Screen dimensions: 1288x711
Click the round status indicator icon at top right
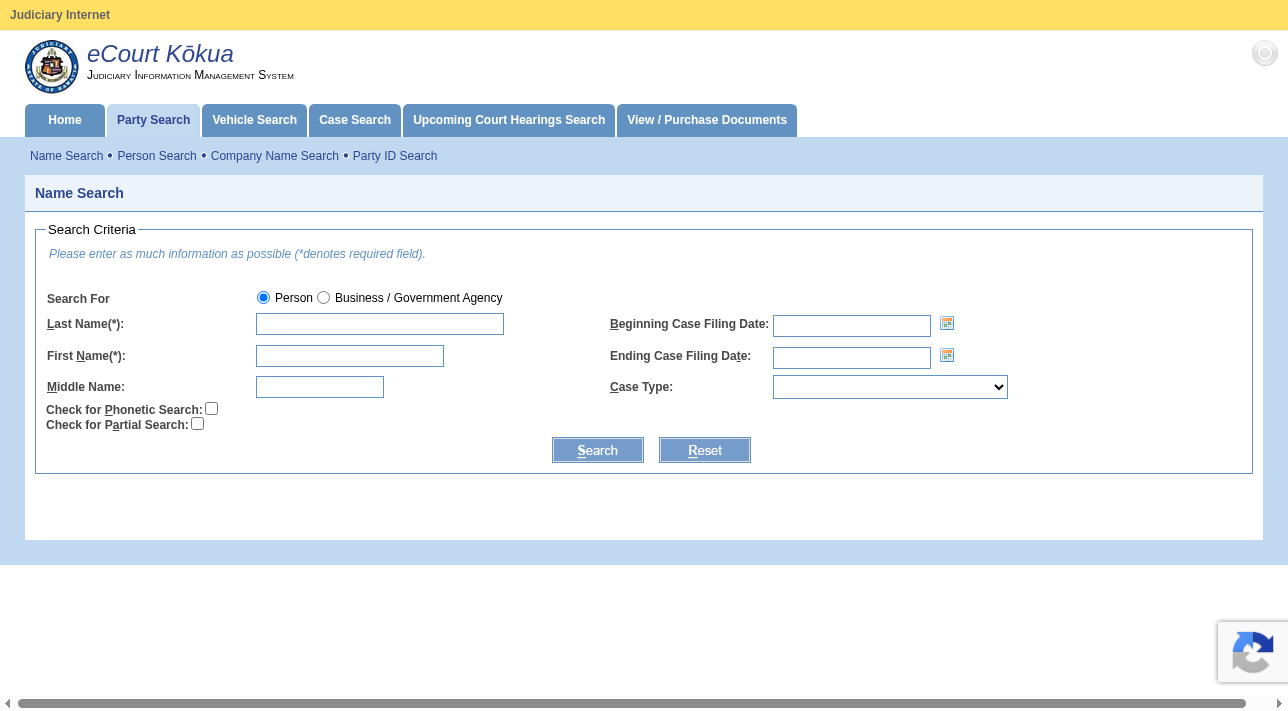tap(1265, 53)
